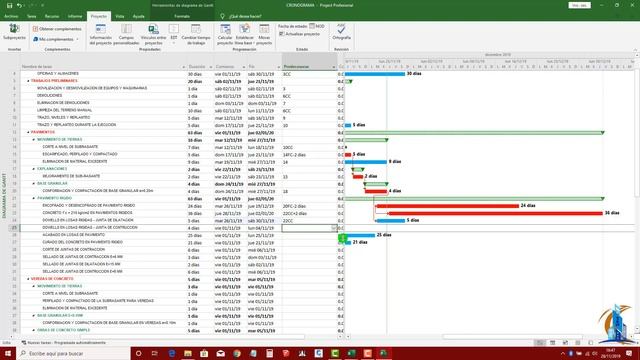Open Chrome from taskbar
The height and width of the screenshot is (360, 640).
coord(237,353)
